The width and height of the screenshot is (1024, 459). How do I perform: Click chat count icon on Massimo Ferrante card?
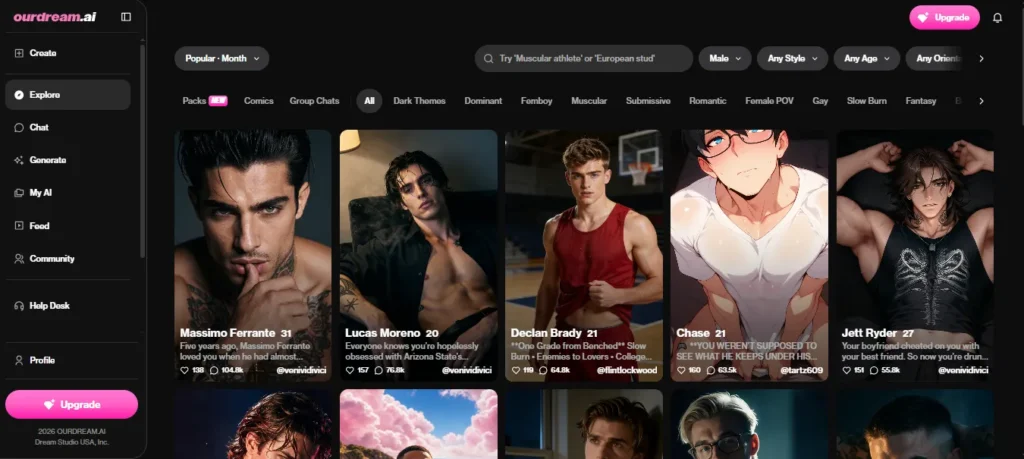click(x=214, y=370)
